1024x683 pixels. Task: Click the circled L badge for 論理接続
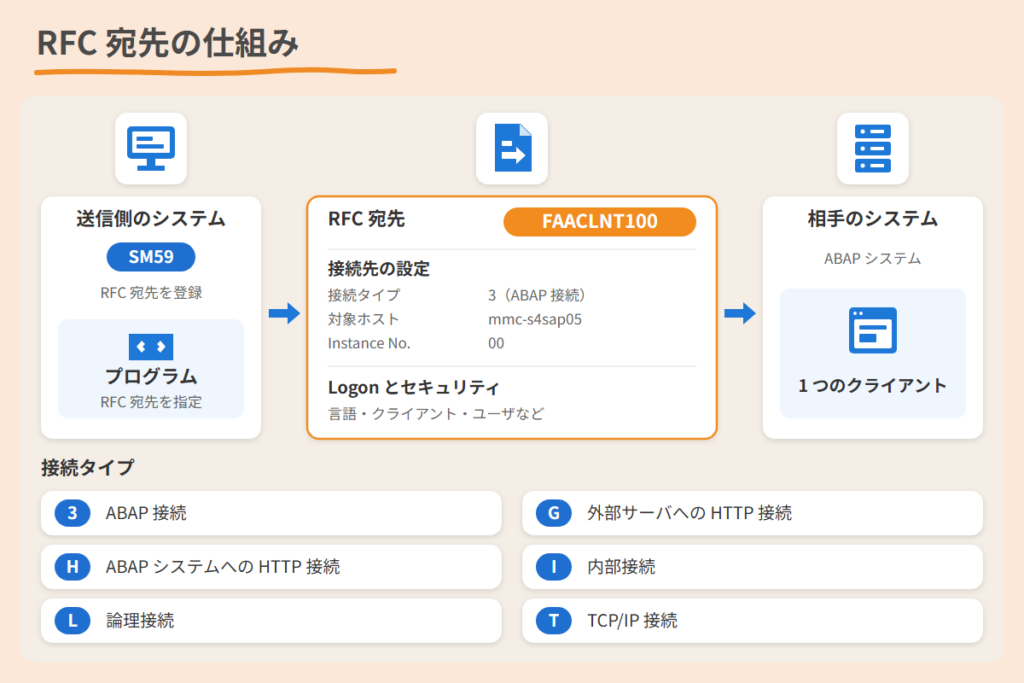(72, 620)
